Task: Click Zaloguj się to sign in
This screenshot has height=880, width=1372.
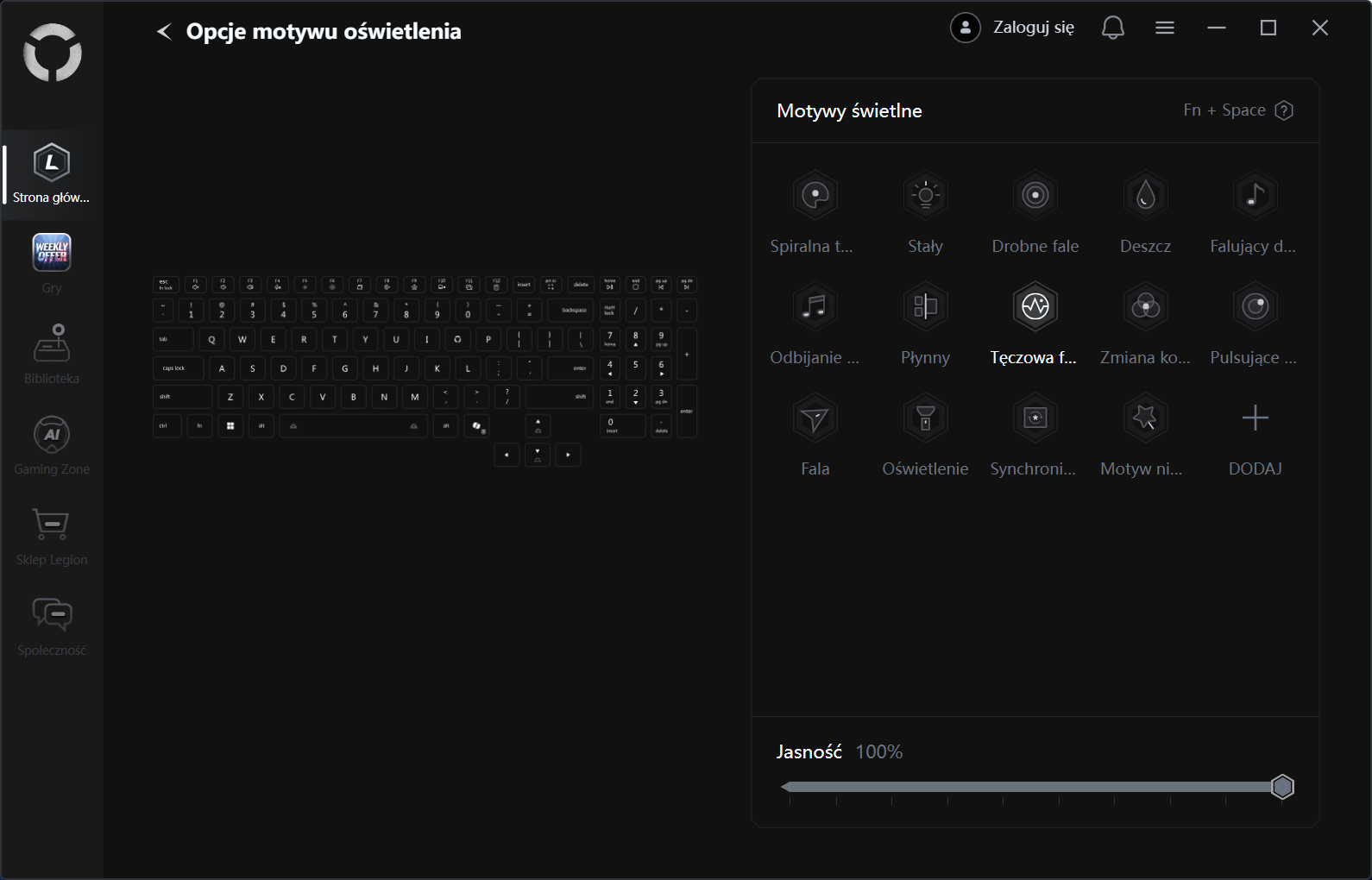Action: [1013, 28]
